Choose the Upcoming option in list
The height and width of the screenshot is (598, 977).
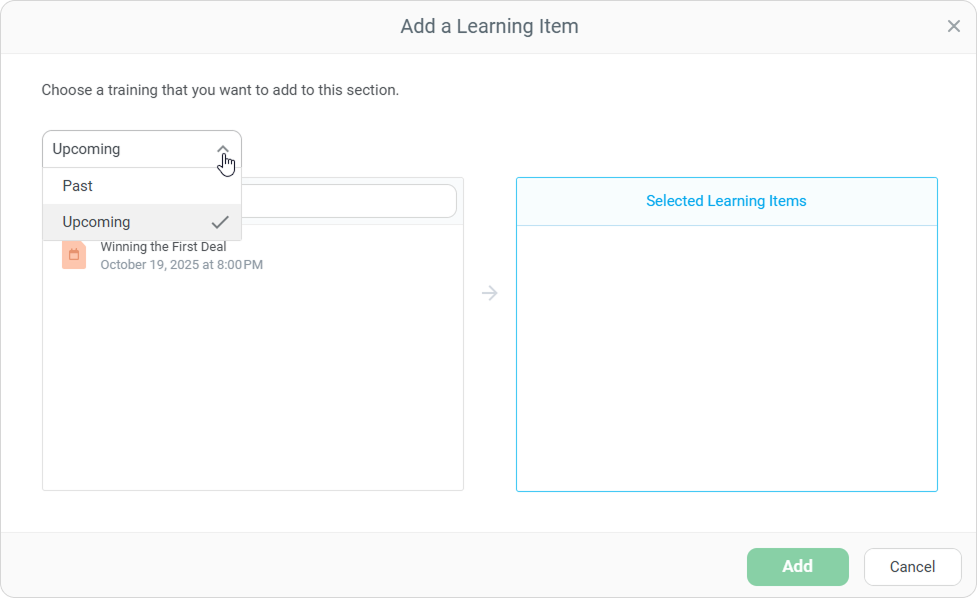point(97,222)
